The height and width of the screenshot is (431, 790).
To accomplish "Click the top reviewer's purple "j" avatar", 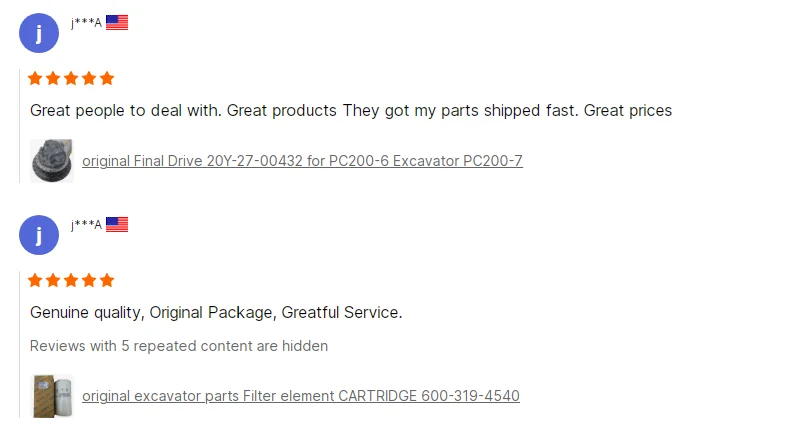I will click(x=39, y=33).
